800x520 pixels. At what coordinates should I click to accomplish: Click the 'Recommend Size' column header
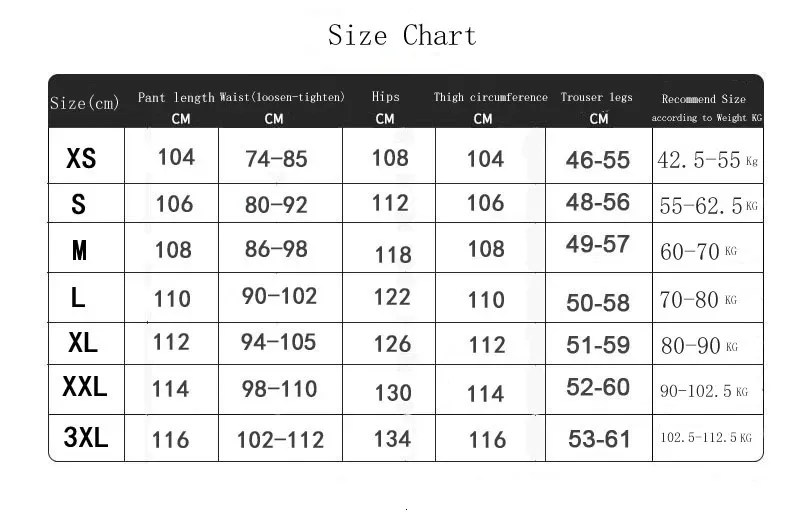(703, 99)
